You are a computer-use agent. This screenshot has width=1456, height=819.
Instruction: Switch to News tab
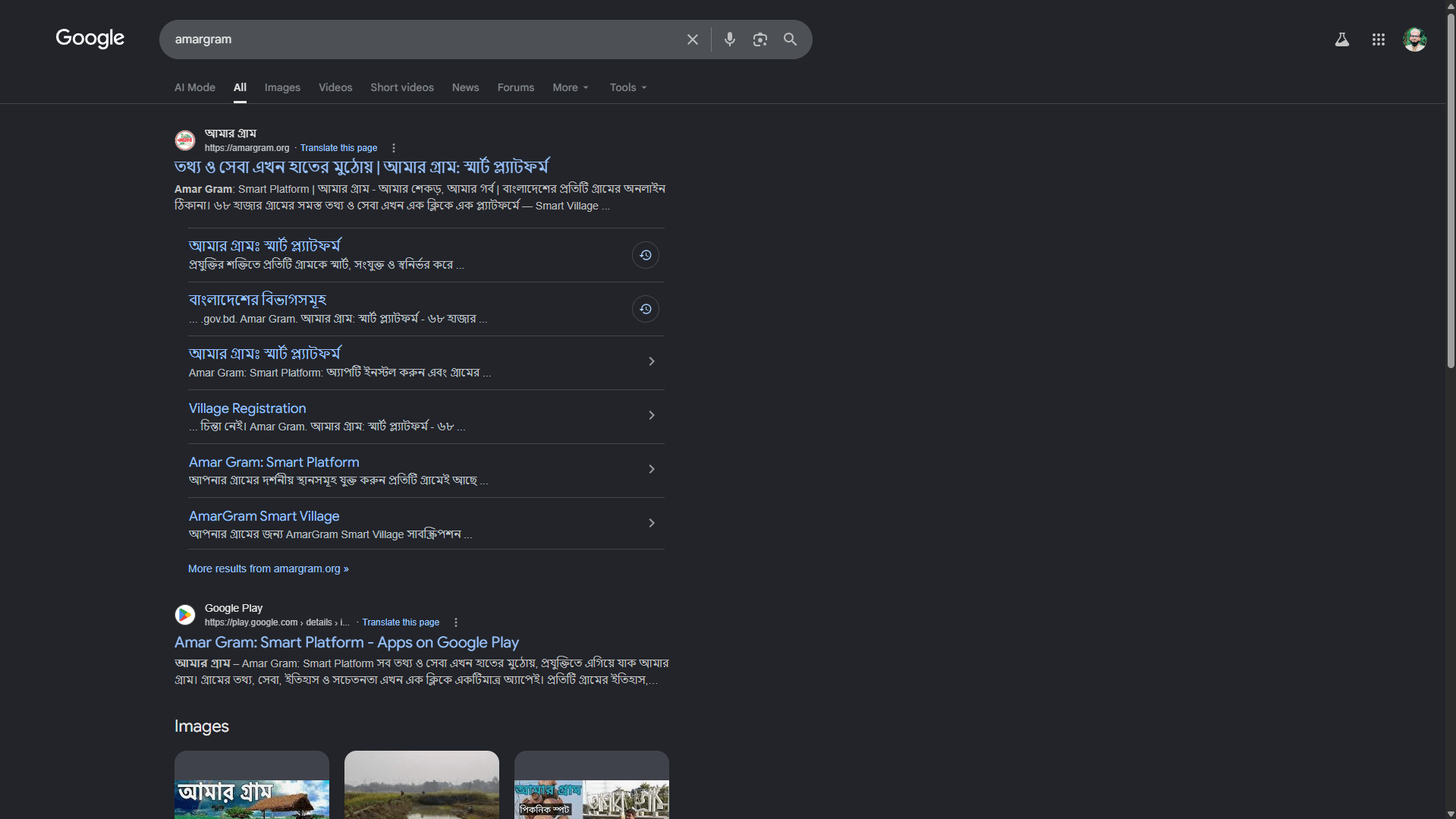pyautogui.click(x=465, y=87)
